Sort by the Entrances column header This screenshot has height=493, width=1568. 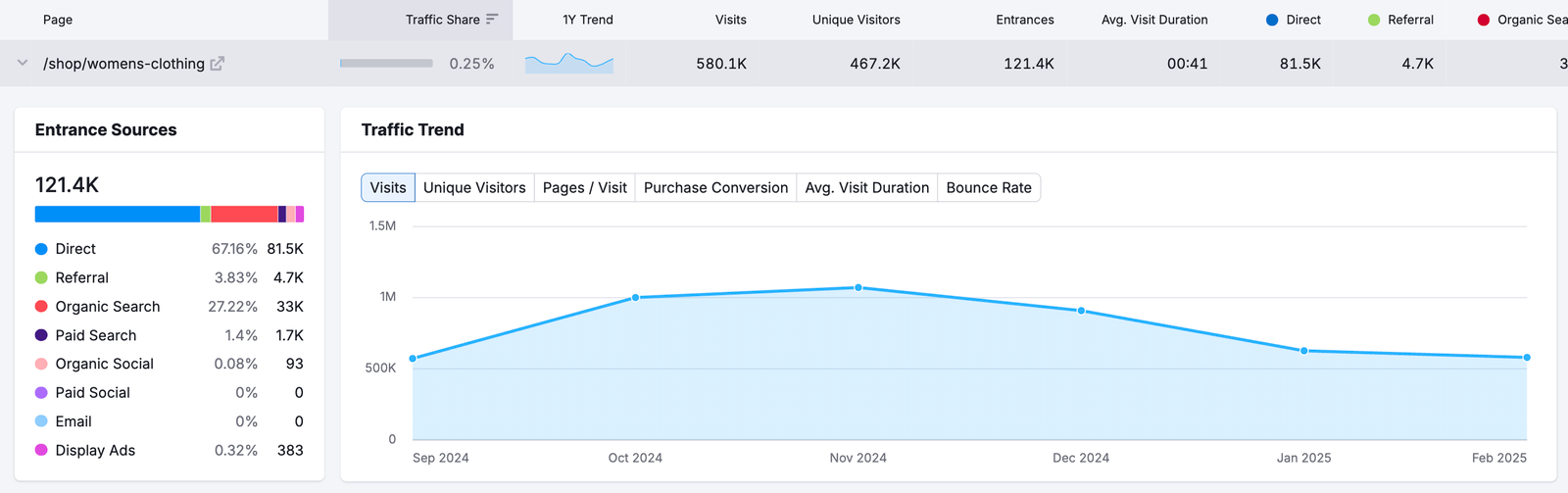(x=1024, y=20)
